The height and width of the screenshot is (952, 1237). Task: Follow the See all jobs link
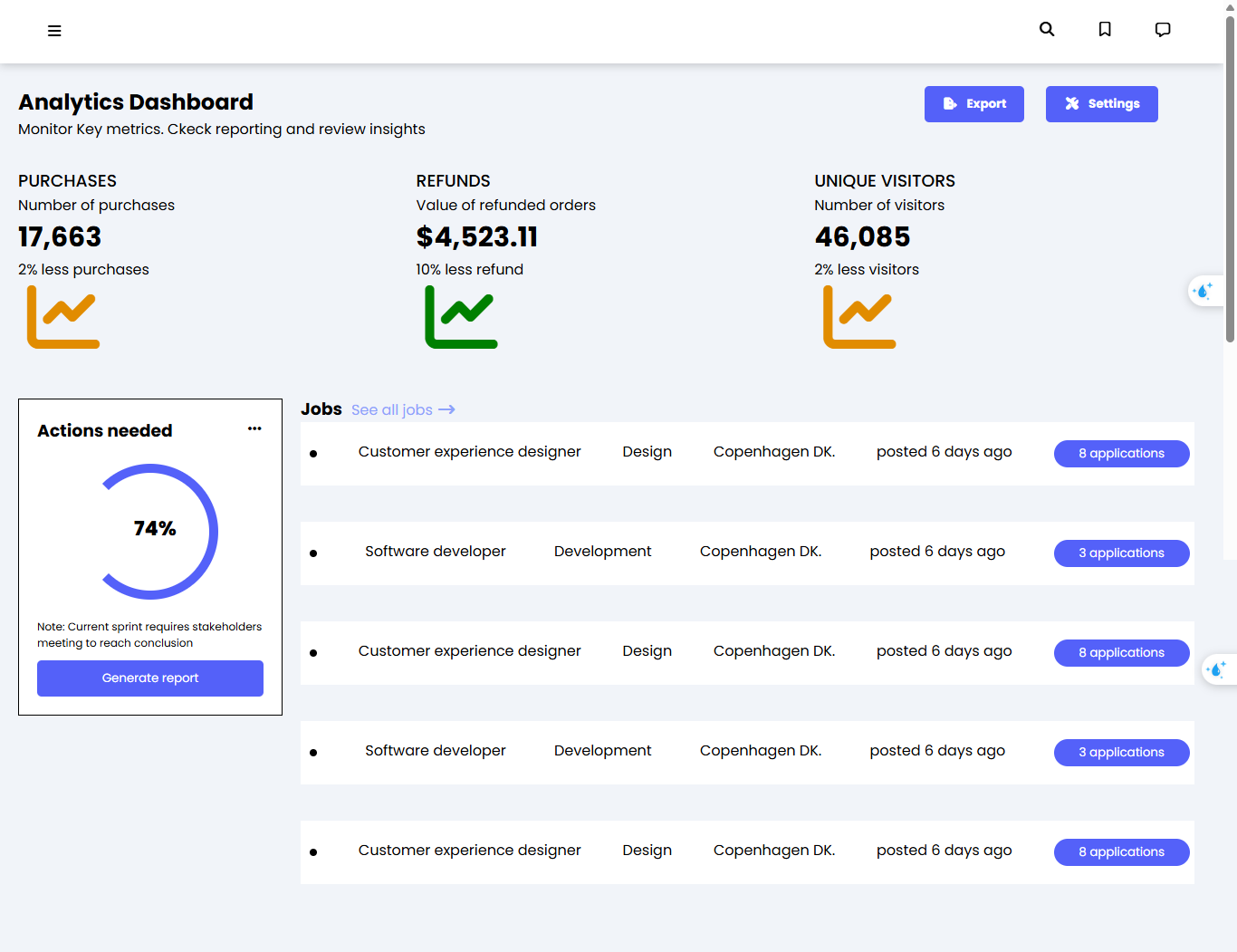coord(403,410)
